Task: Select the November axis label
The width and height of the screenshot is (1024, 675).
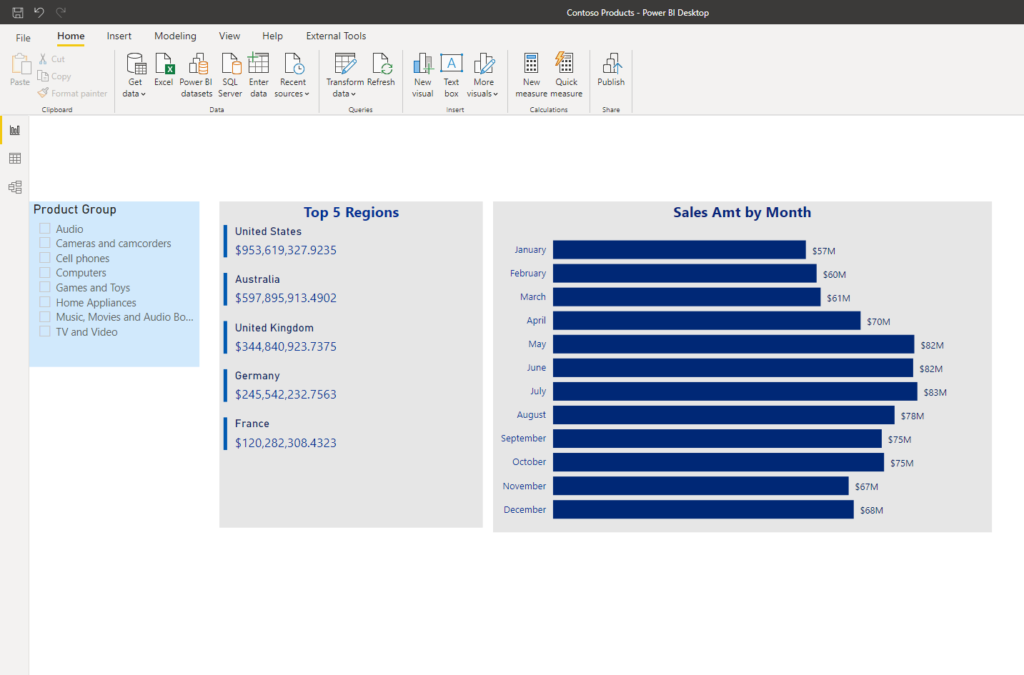Action: click(x=524, y=486)
